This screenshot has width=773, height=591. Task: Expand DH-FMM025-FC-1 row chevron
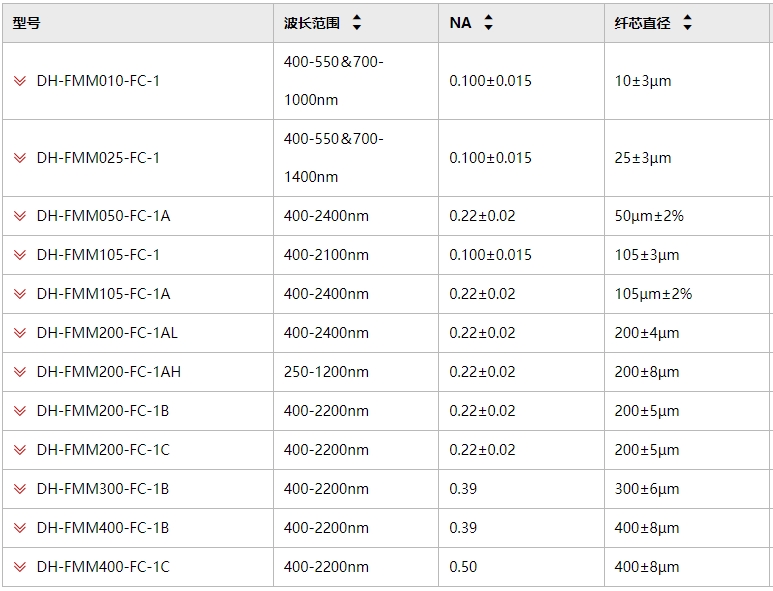point(20,158)
